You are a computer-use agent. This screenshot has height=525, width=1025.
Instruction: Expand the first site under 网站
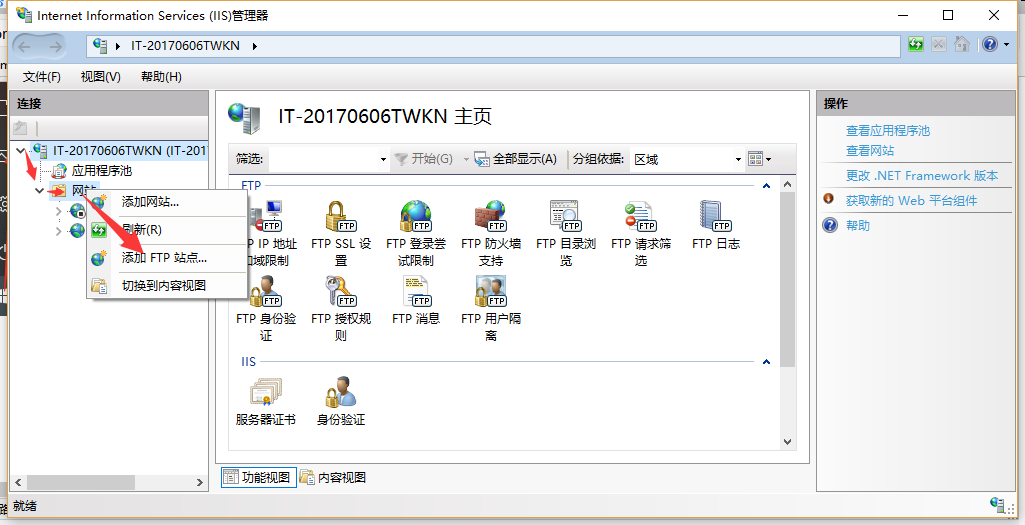coord(59,211)
